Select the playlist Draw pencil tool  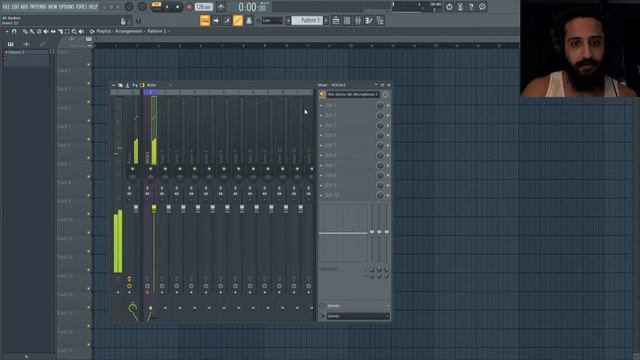point(25,31)
